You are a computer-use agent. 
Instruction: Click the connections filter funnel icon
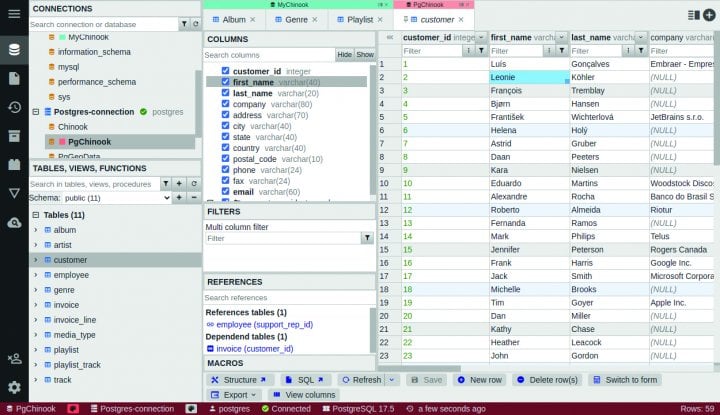click(184, 24)
